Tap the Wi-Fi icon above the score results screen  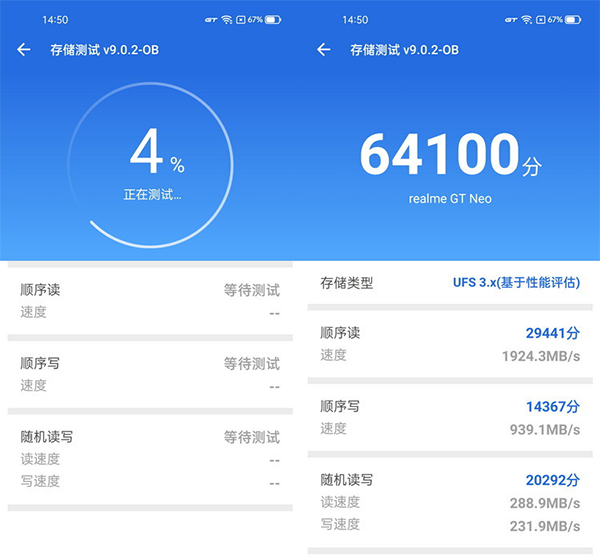tap(527, 20)
